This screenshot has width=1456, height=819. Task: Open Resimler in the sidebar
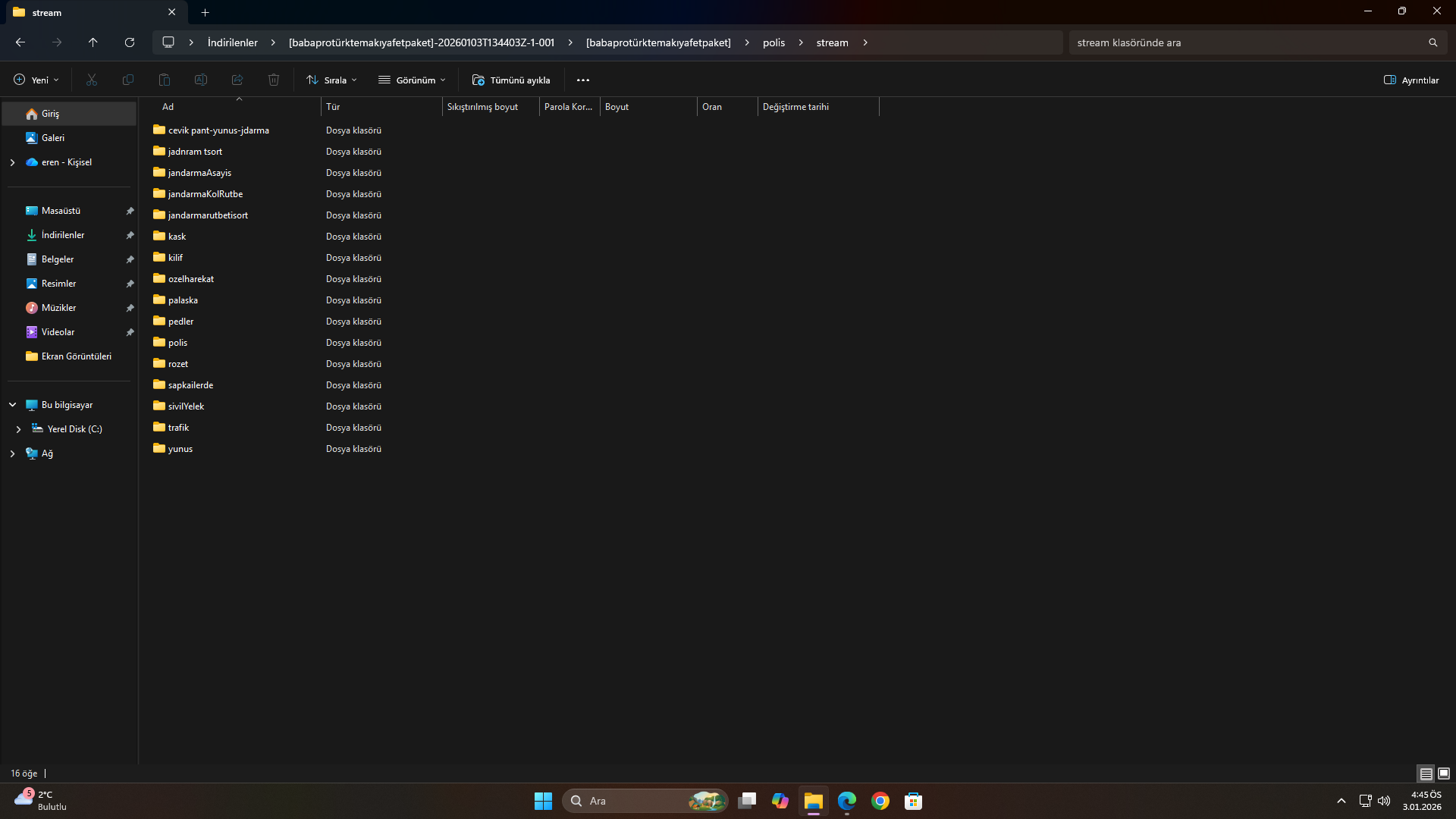[69, 284]
